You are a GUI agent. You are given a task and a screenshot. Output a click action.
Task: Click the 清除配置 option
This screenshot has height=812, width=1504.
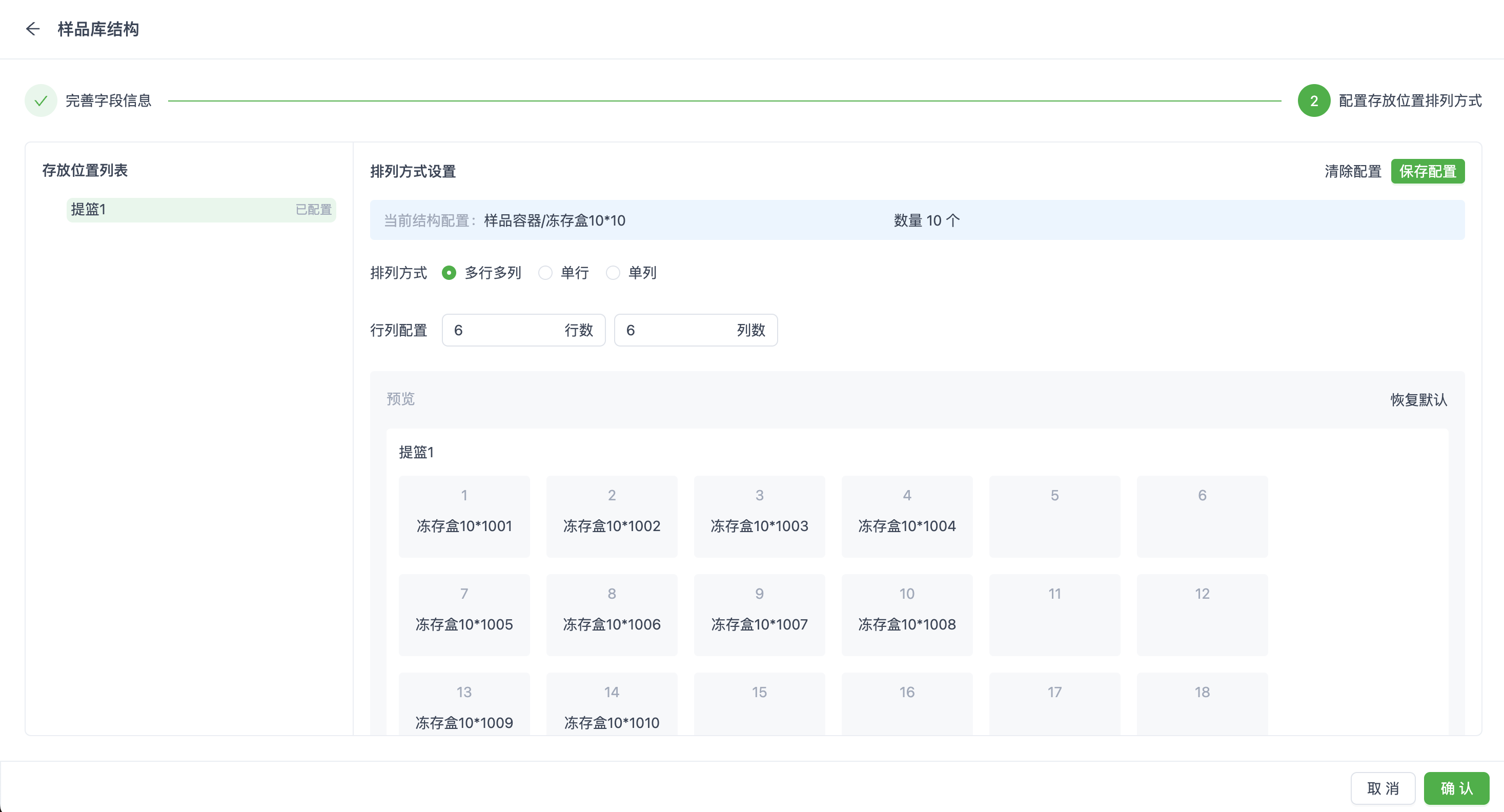pos(1353,171)
